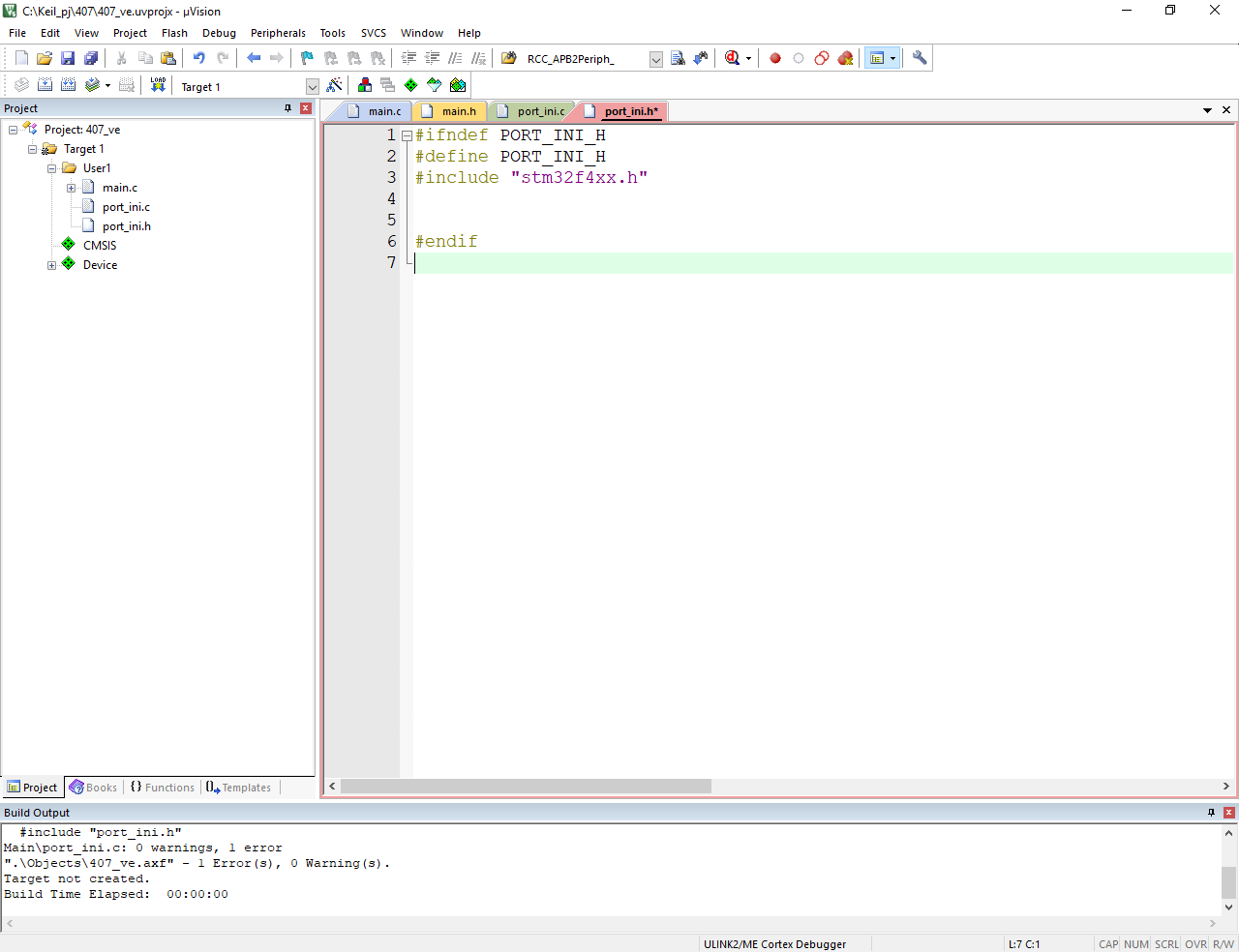Start the debug session icon

tap(732, 58)
